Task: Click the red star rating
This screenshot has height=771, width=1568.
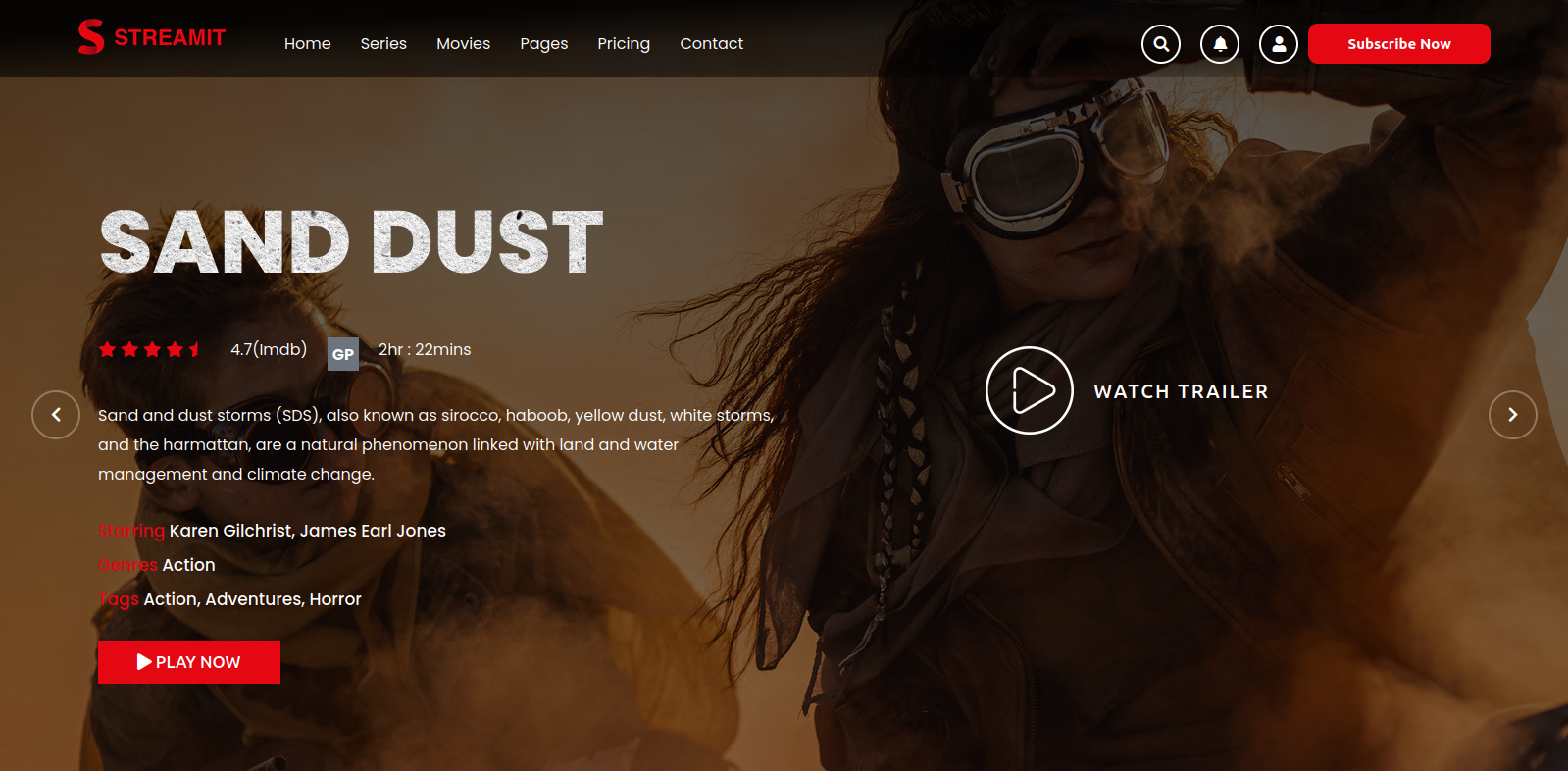Action: point(151,350)
